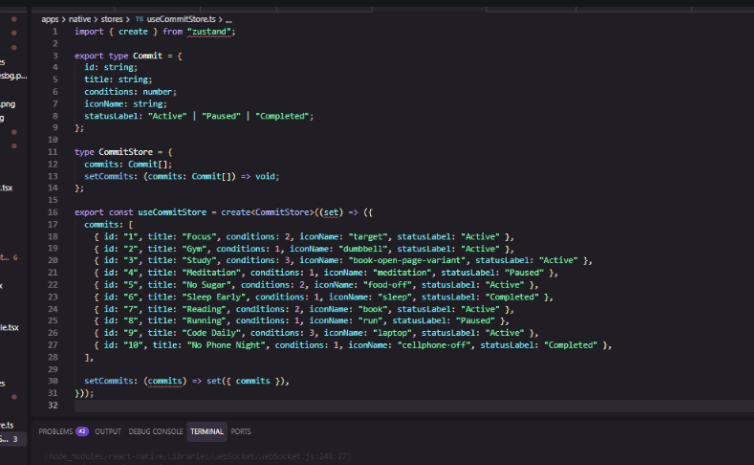Open the 'native' breadcrumb segment
The width and height of the screenshot is (754, 465).
pos(79,19)
